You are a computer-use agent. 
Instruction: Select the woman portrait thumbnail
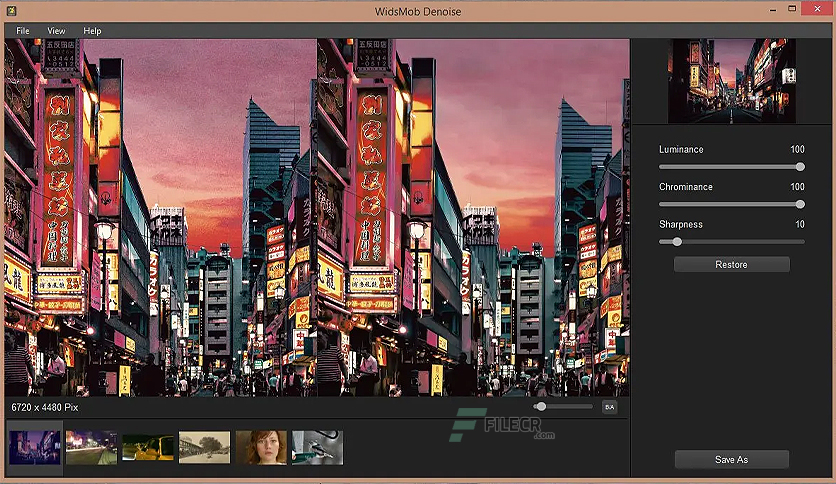pyautogui.click(x=261, y=448)
